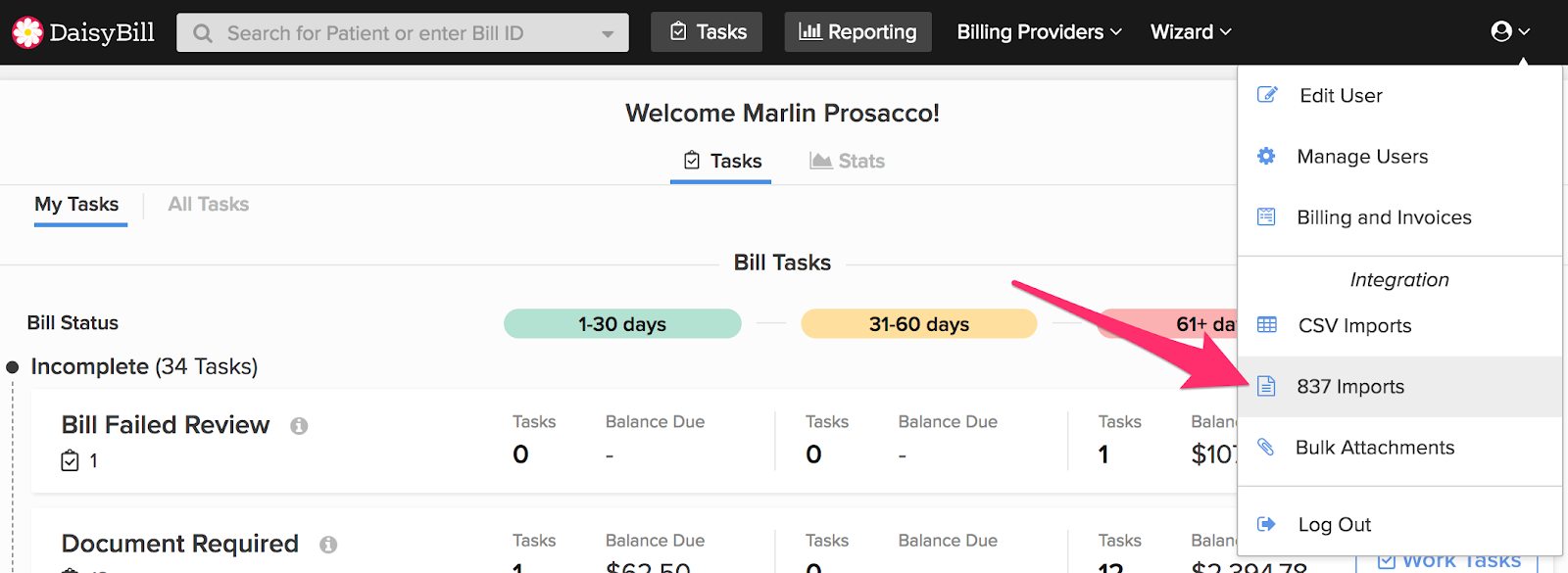Click the user account avatar icon

[1501, 31]
